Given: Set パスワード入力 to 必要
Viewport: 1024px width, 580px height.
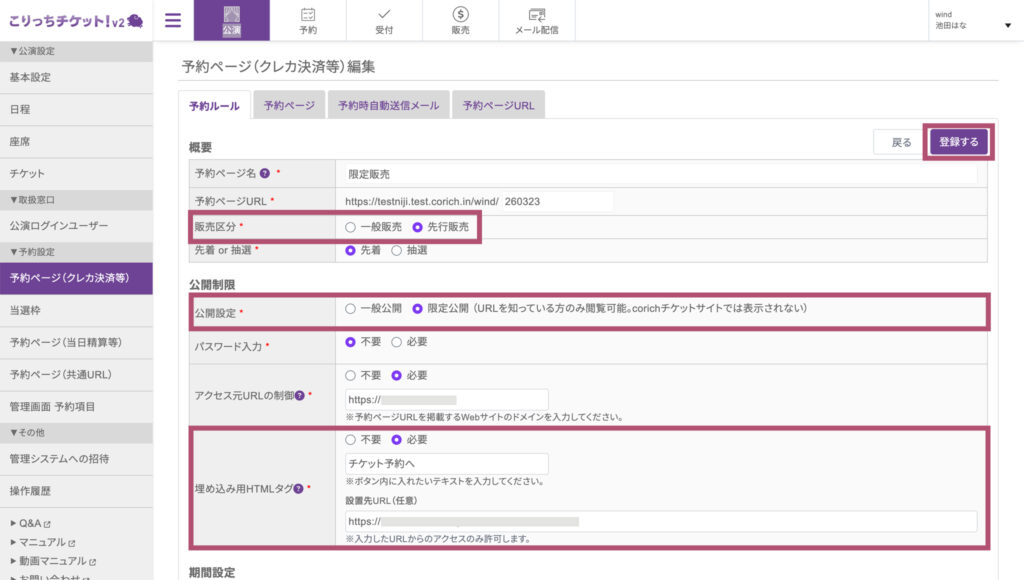Looking at the screenshot, I should (396, 342).
